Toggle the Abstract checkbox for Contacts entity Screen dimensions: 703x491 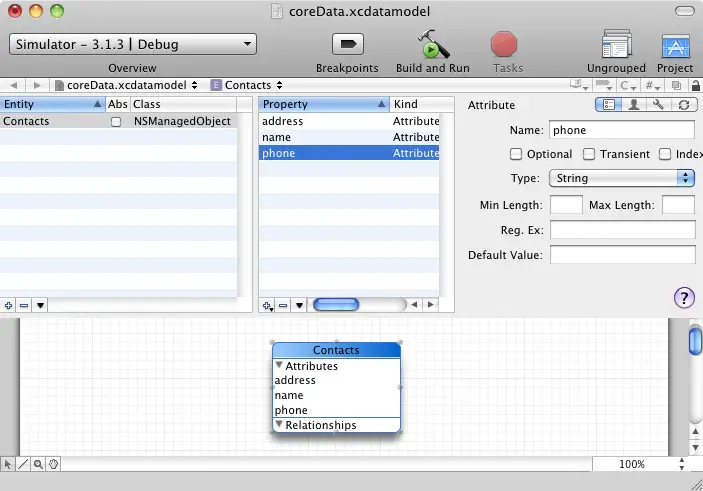click(x=116, y=122)
